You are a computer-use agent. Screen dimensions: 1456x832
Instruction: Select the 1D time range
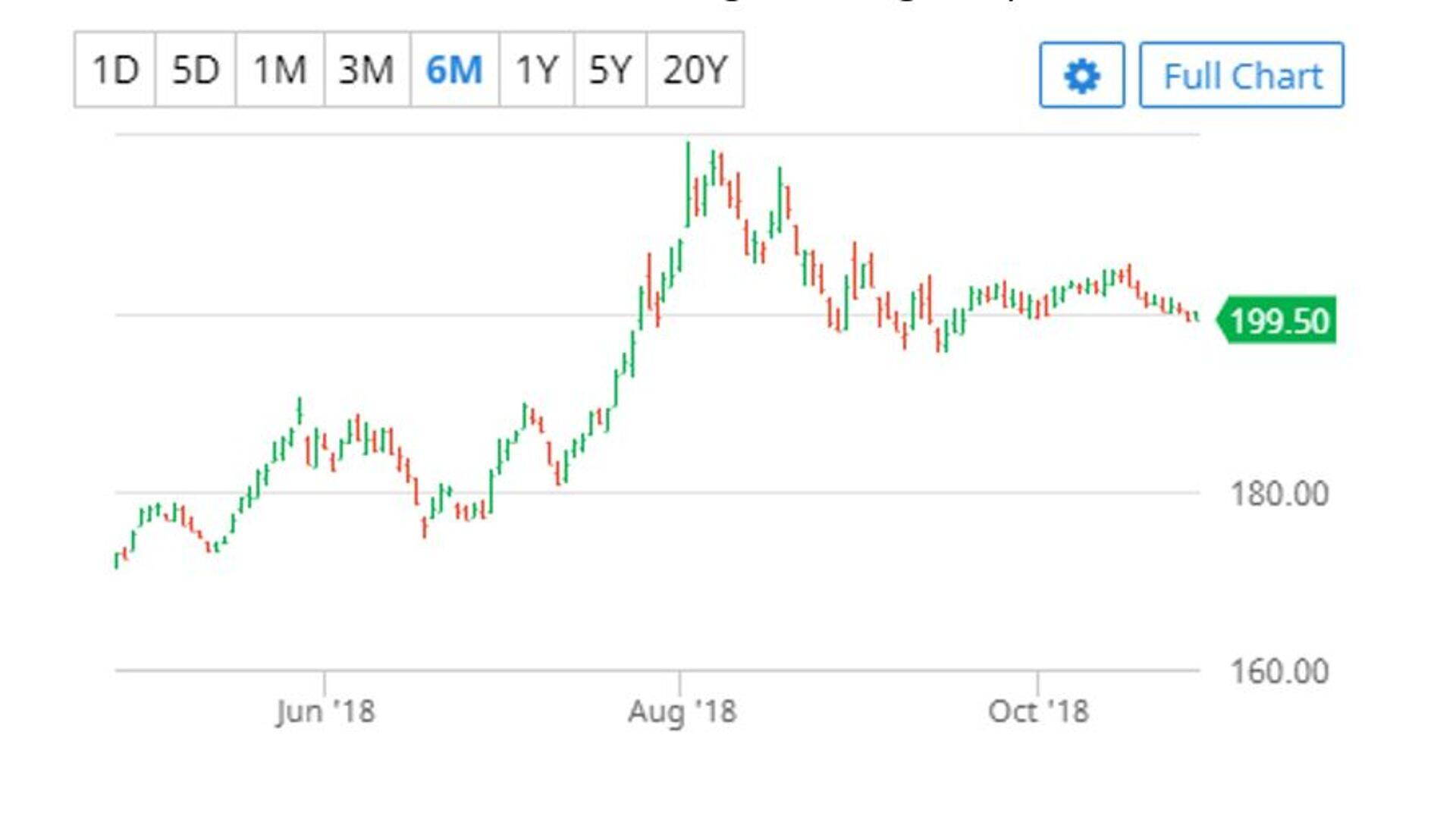pyautogui.click(x=115, y=70)
